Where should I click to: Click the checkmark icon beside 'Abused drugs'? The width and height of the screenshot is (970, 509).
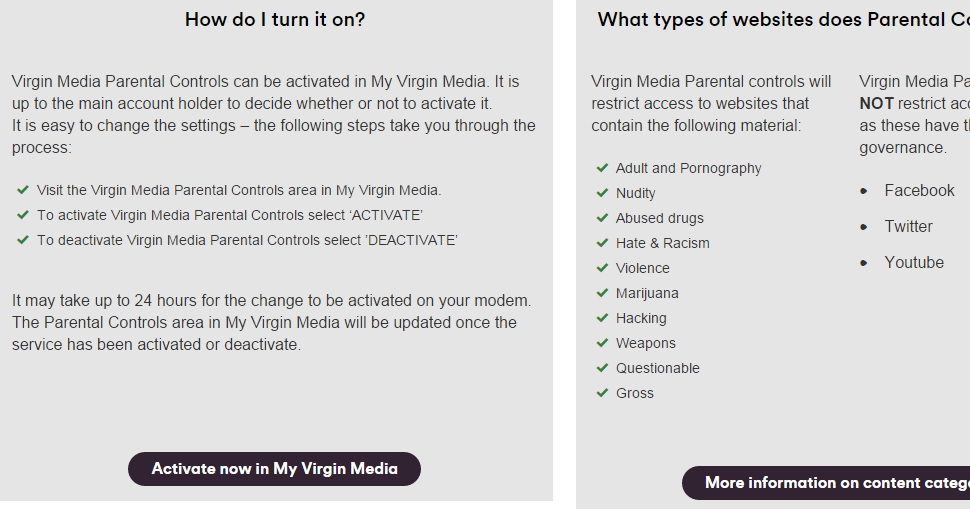pyautogui.click(x=602, y=218)
